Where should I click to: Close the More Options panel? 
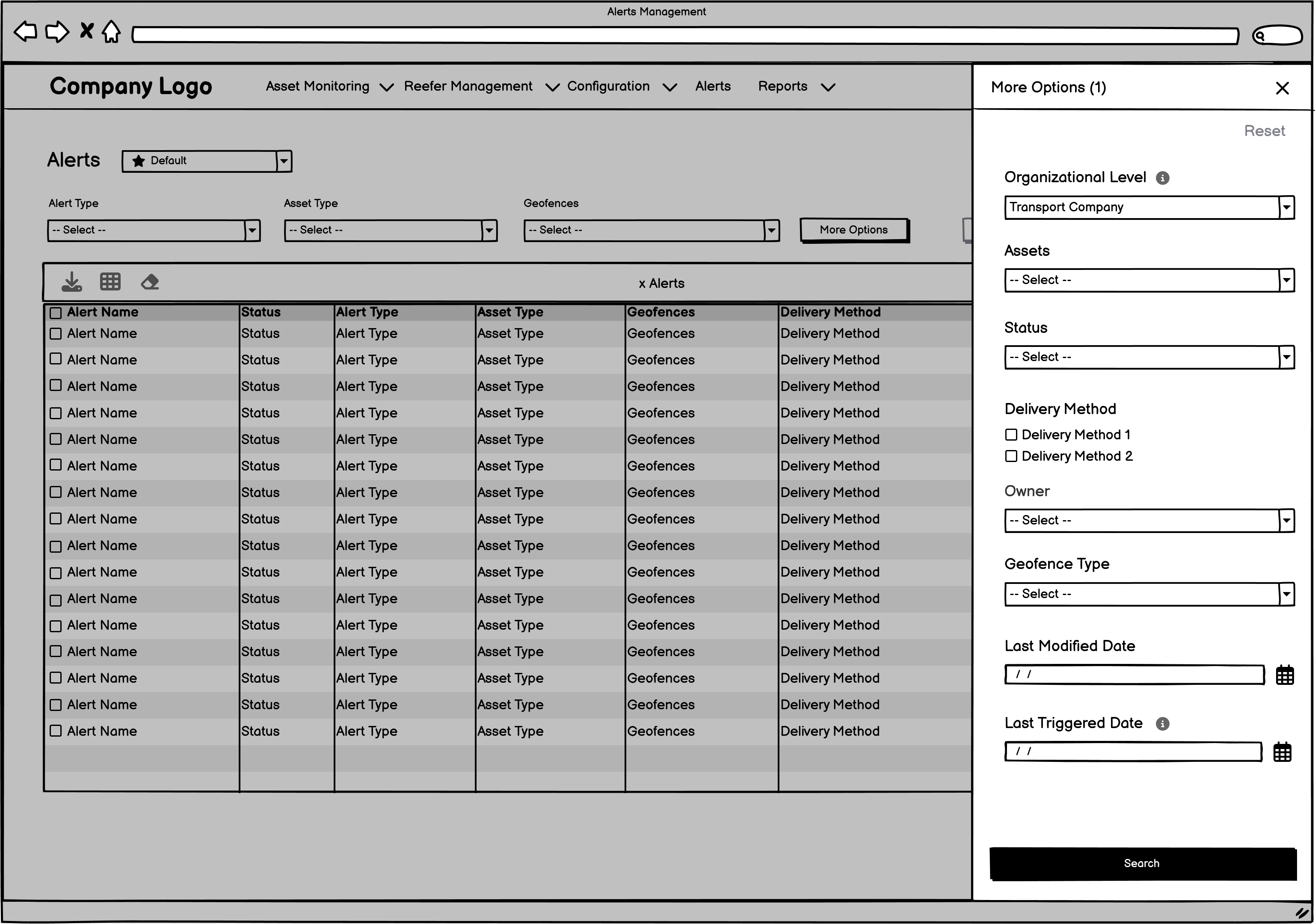click(x=1282, y=88)
